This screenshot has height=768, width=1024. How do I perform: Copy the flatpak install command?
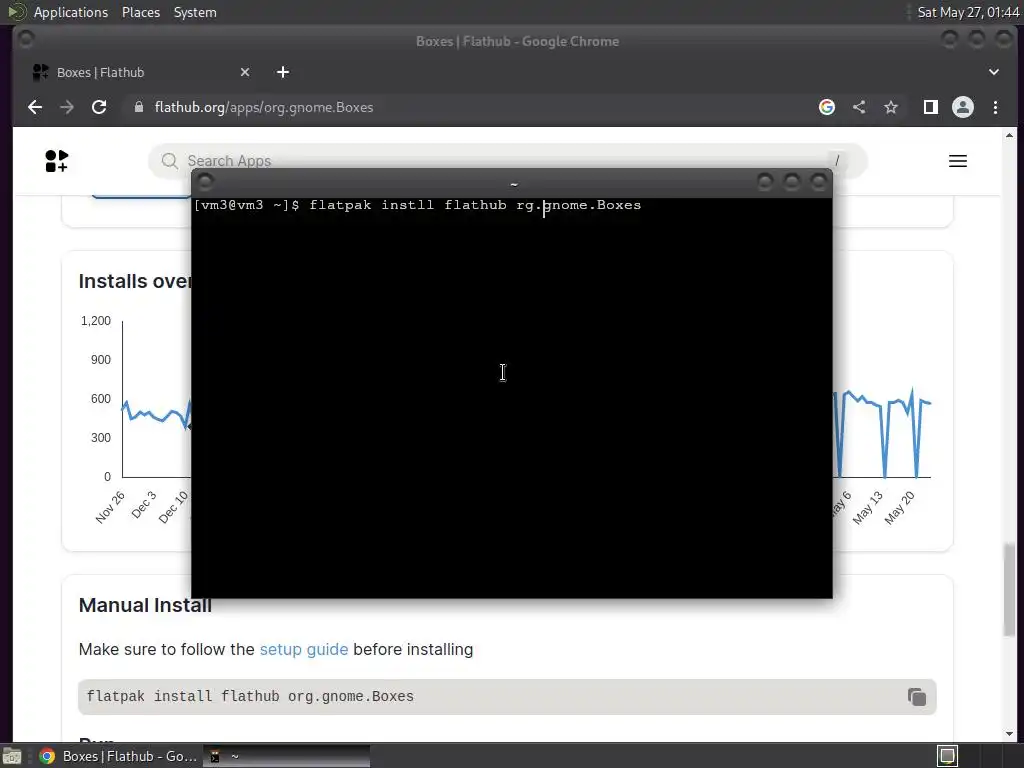click(x=917, y=697)
